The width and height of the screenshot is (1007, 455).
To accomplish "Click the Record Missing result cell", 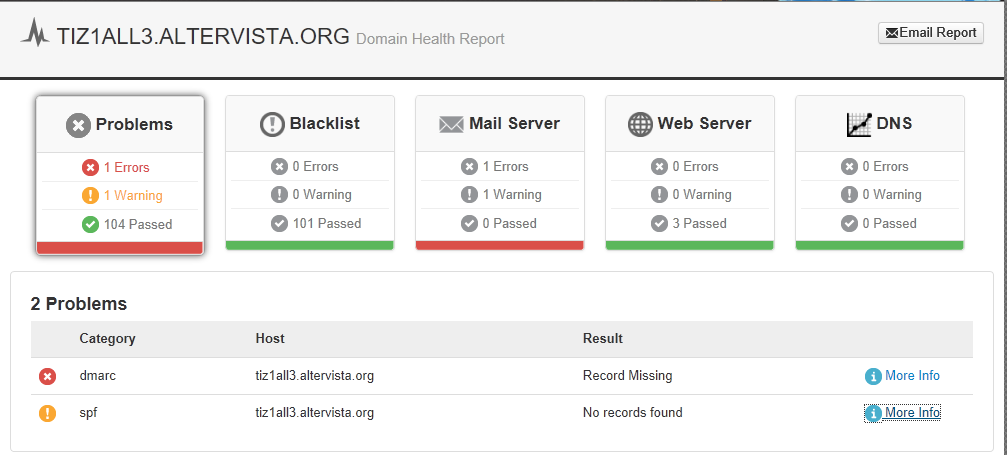I will click(627, 376).
